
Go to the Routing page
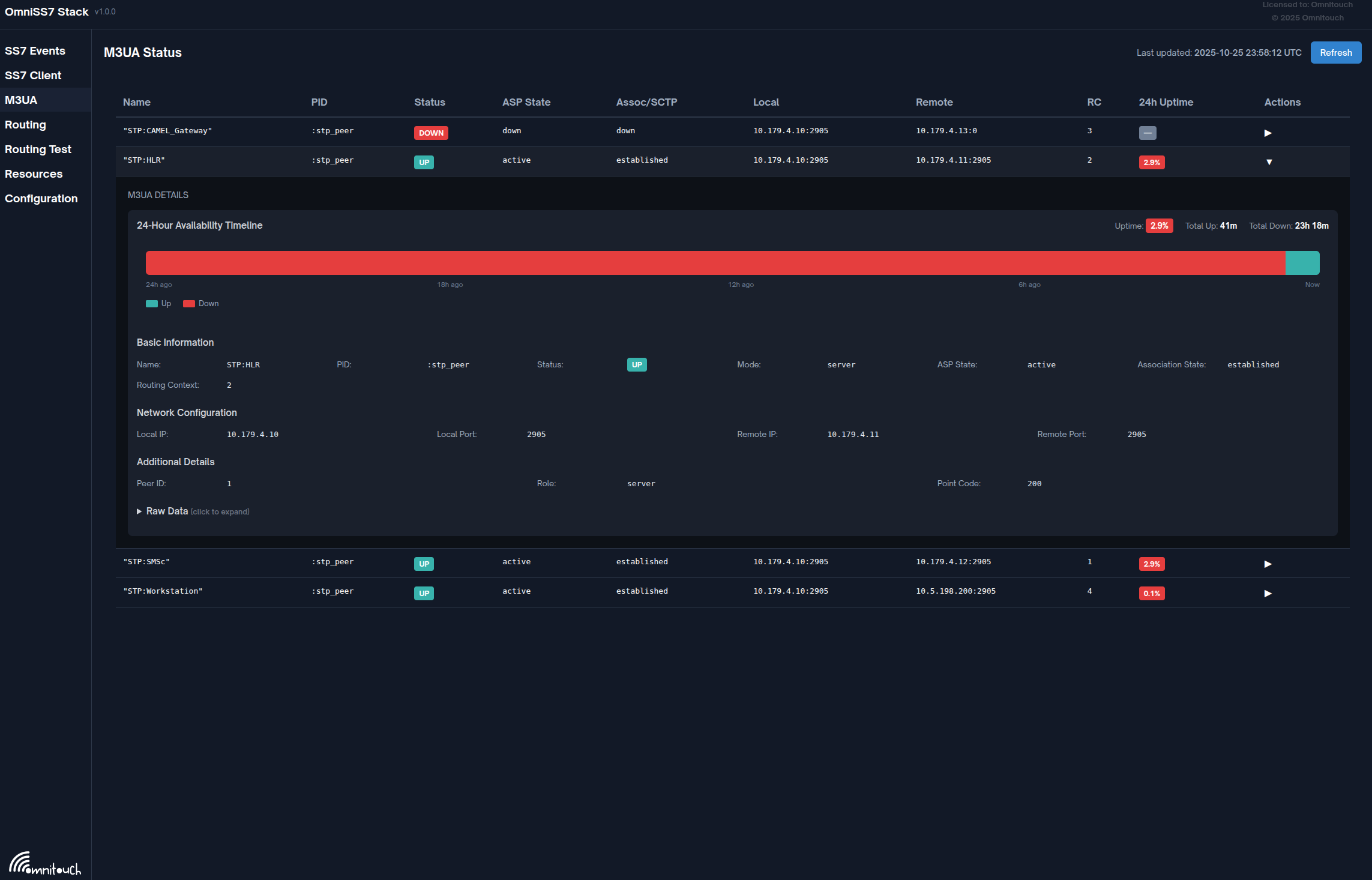pyautogui.click(x=25, y=125)
